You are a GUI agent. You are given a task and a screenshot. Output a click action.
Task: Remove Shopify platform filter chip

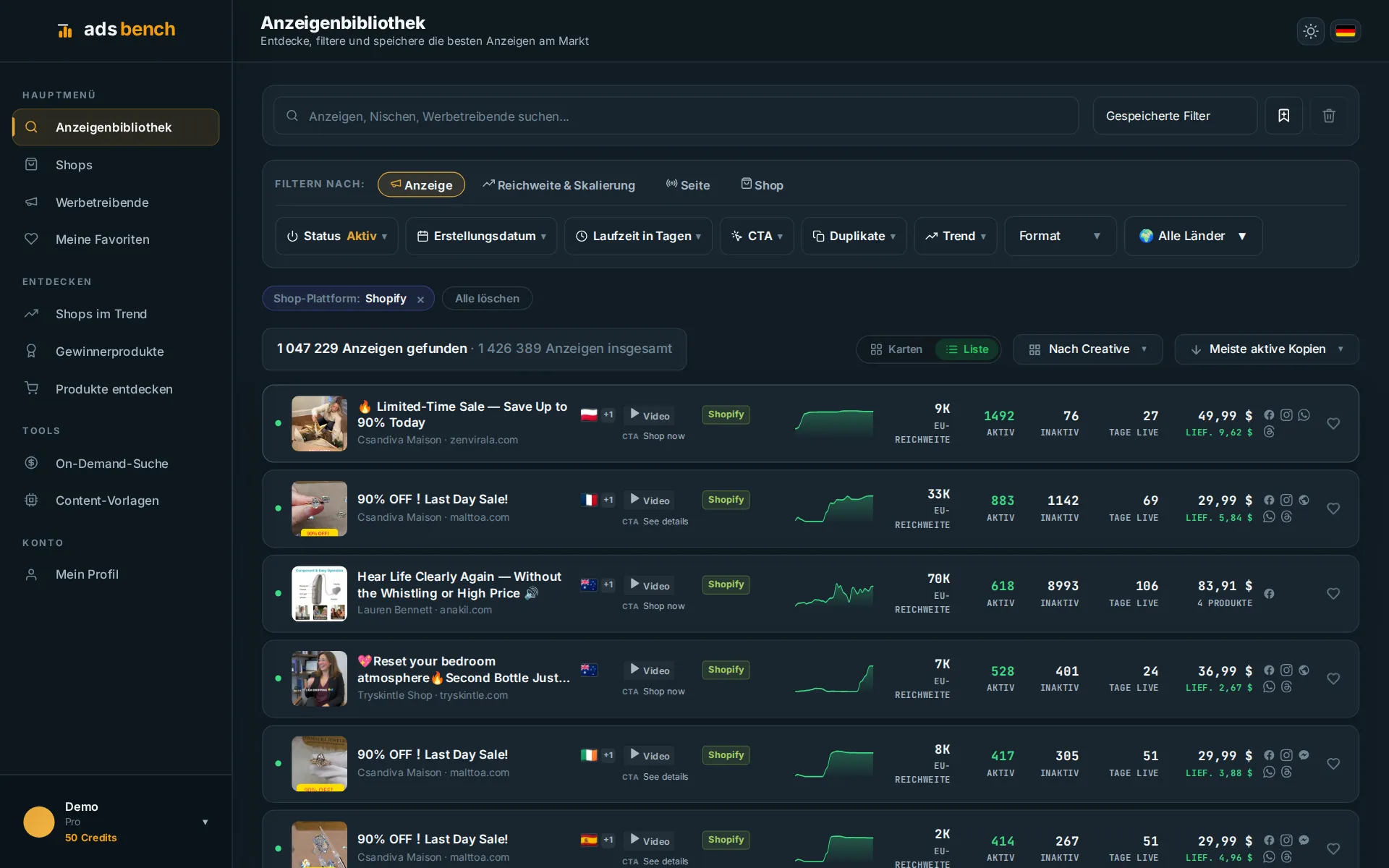click(x=420, y=299)
